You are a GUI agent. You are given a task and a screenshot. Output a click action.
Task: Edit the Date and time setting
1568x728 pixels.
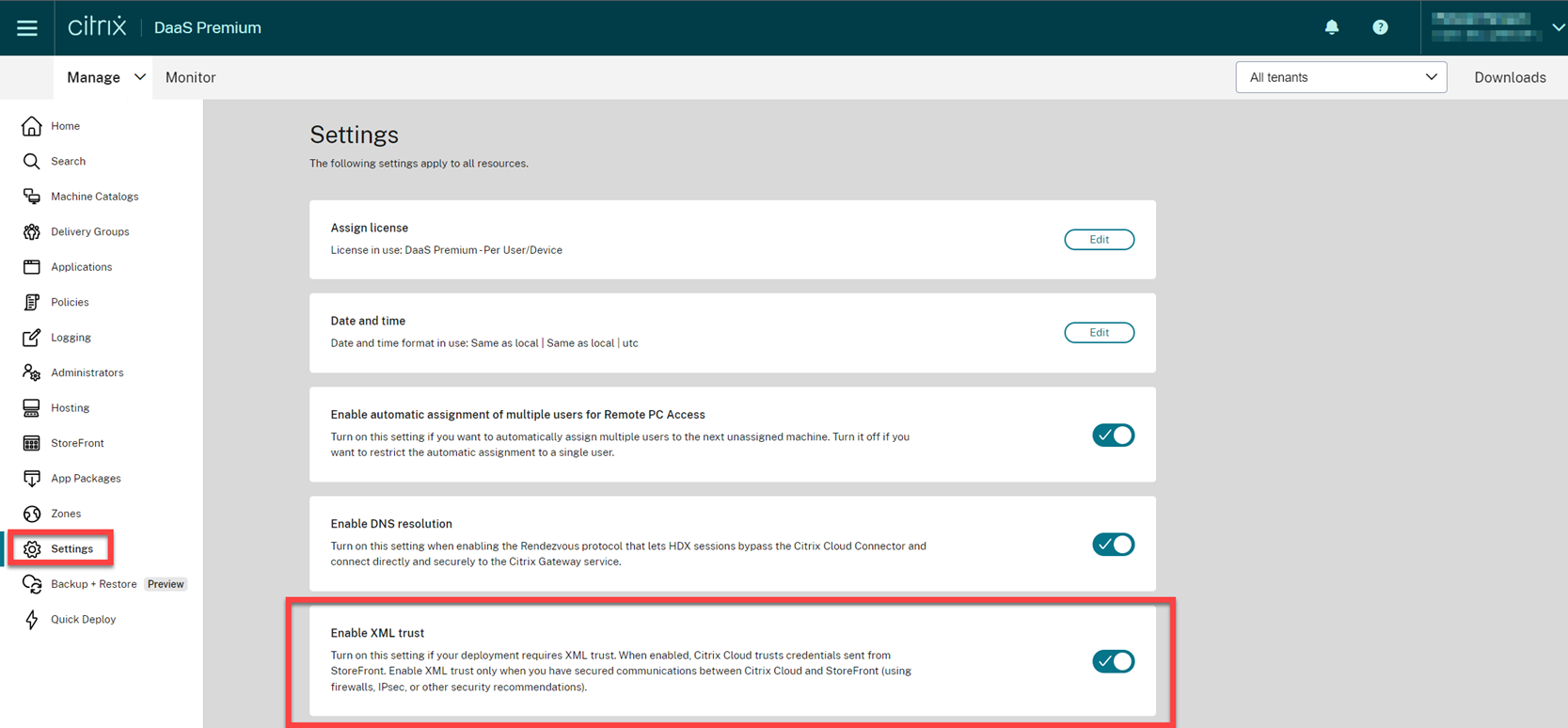tap(1099, 333)
